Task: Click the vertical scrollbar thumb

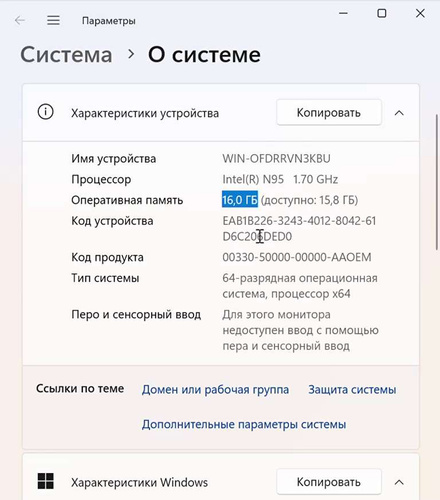Action: pyautogui.click(x=437, y=182)
